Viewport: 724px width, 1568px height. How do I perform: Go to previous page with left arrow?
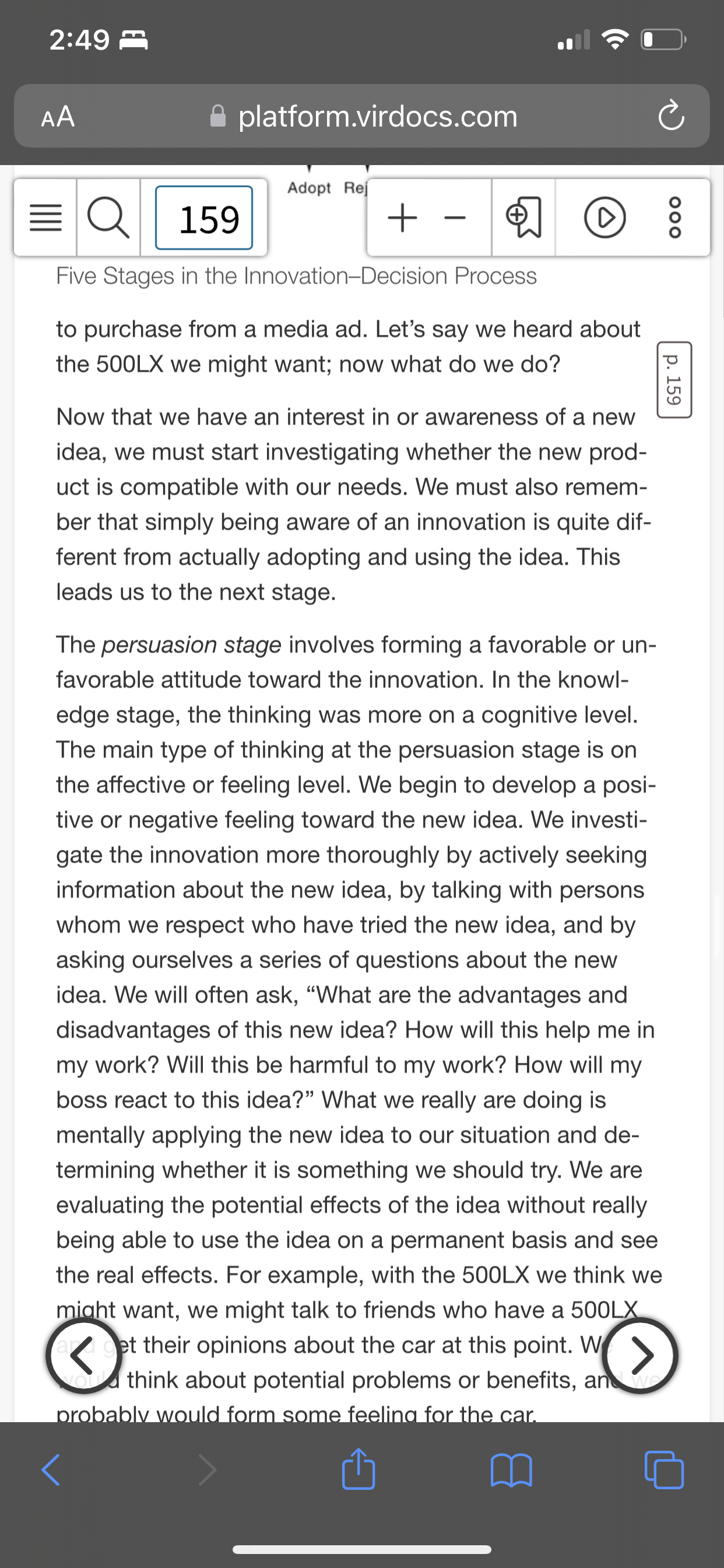pos(84,1356)
